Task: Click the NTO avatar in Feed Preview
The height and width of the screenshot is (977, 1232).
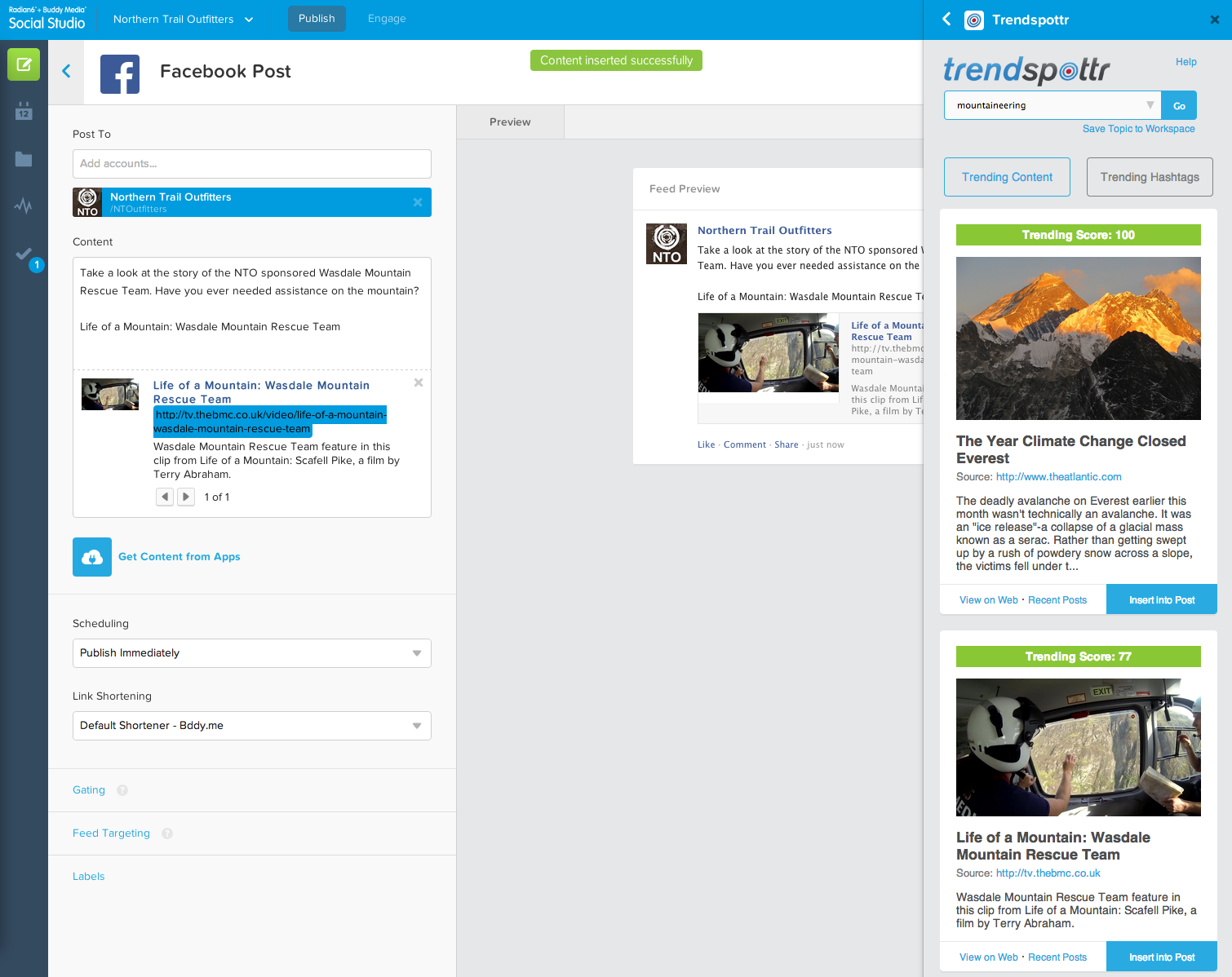Action: 667,244
